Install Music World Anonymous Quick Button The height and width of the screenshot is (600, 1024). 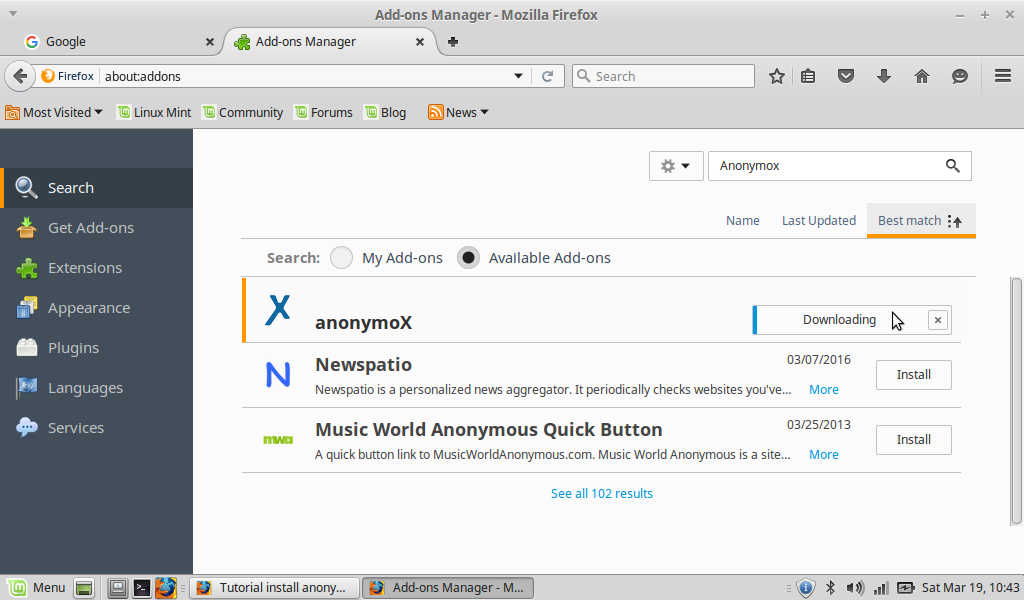(x=914, y=440)
